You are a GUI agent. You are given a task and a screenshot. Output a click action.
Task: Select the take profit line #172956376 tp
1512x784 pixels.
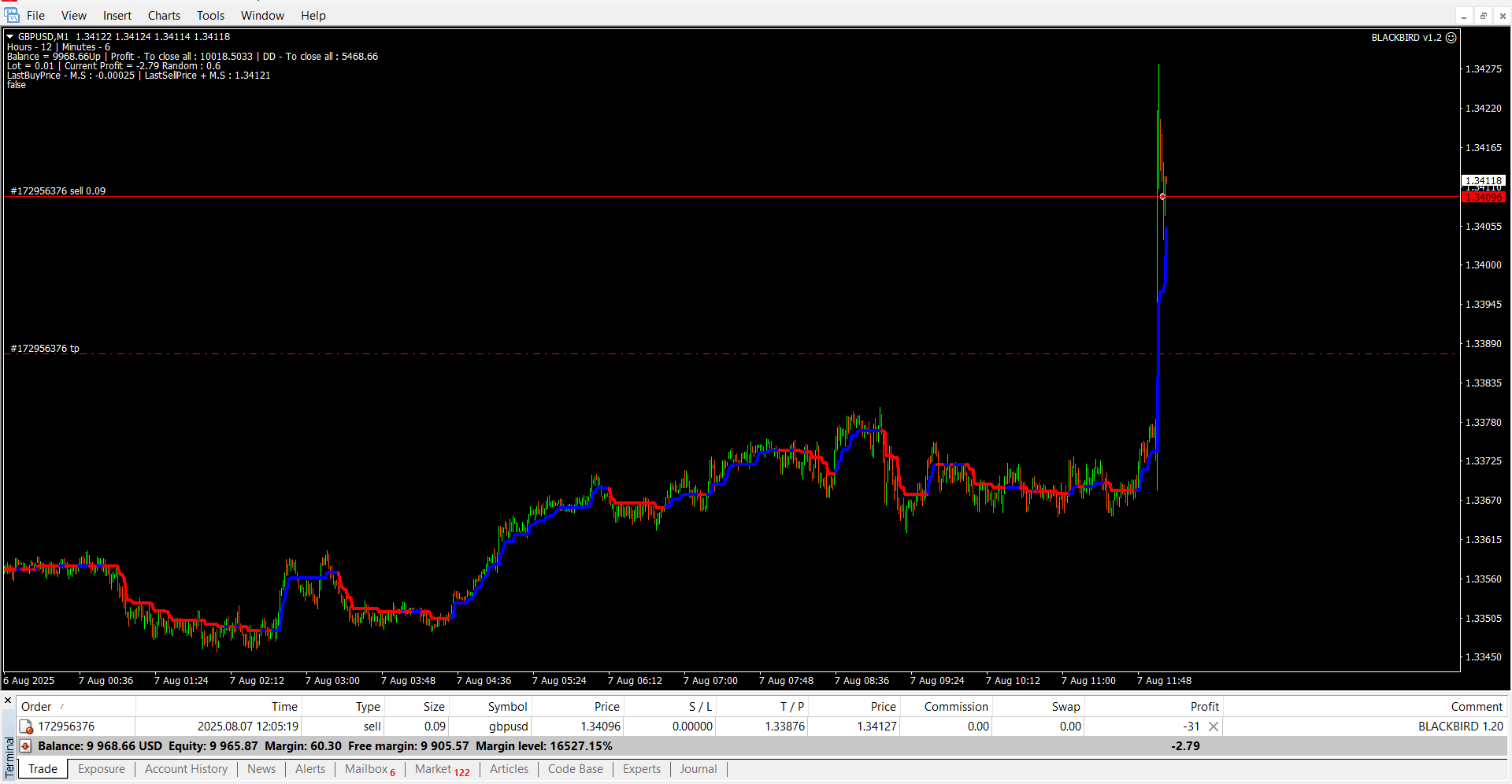[x=46, y=349]
